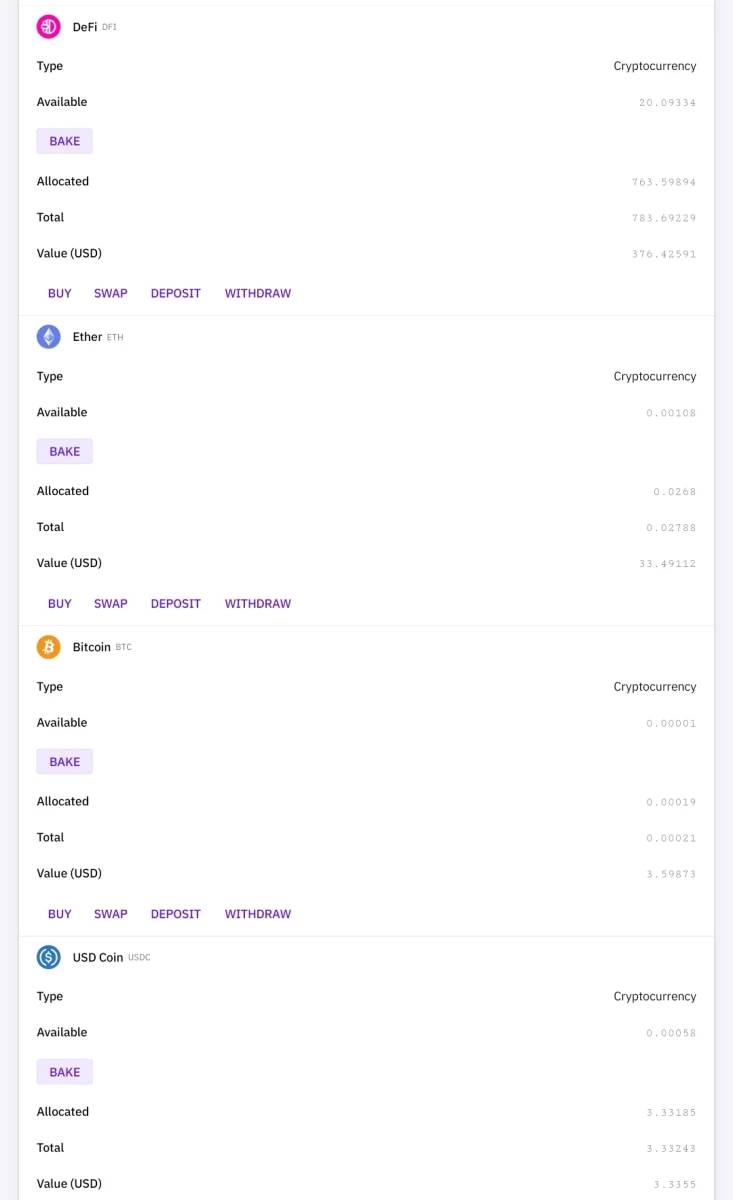Open DEPOSIT for Ether
733x1200 pixels.
176,603
